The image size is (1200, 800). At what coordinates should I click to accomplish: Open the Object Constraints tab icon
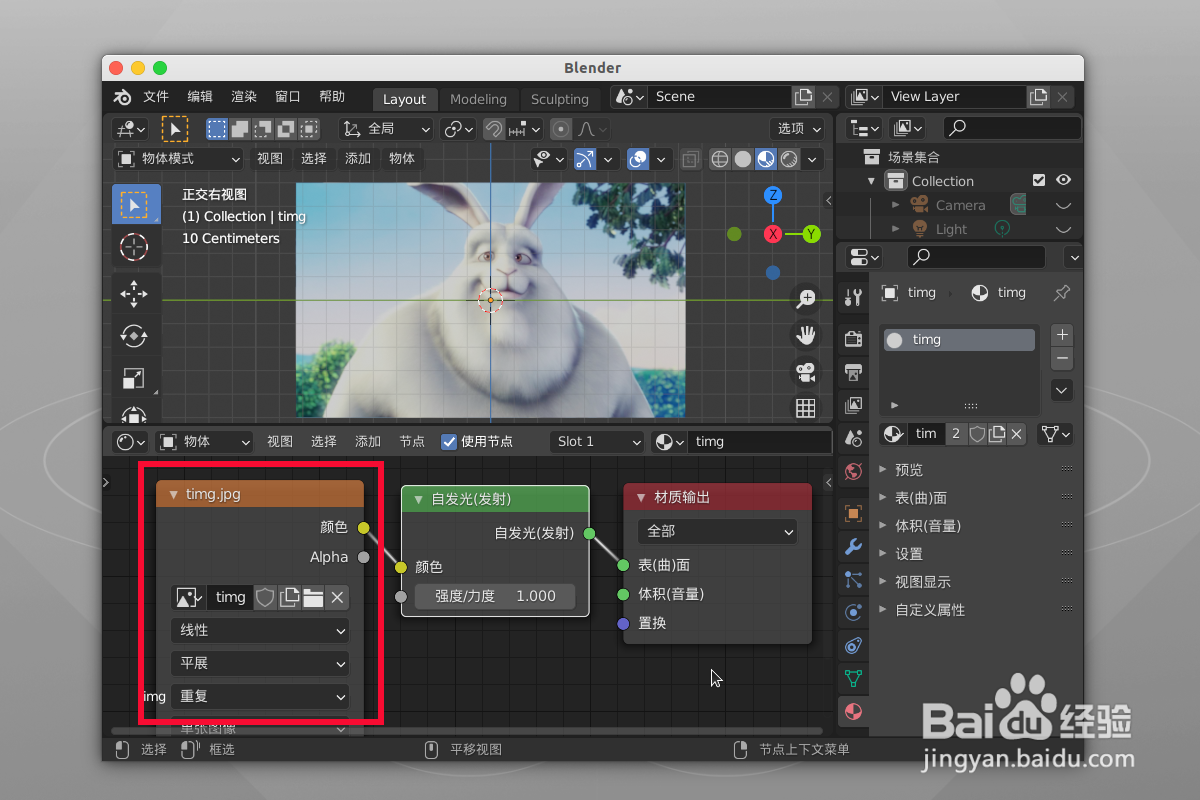[x=853, y=645]
